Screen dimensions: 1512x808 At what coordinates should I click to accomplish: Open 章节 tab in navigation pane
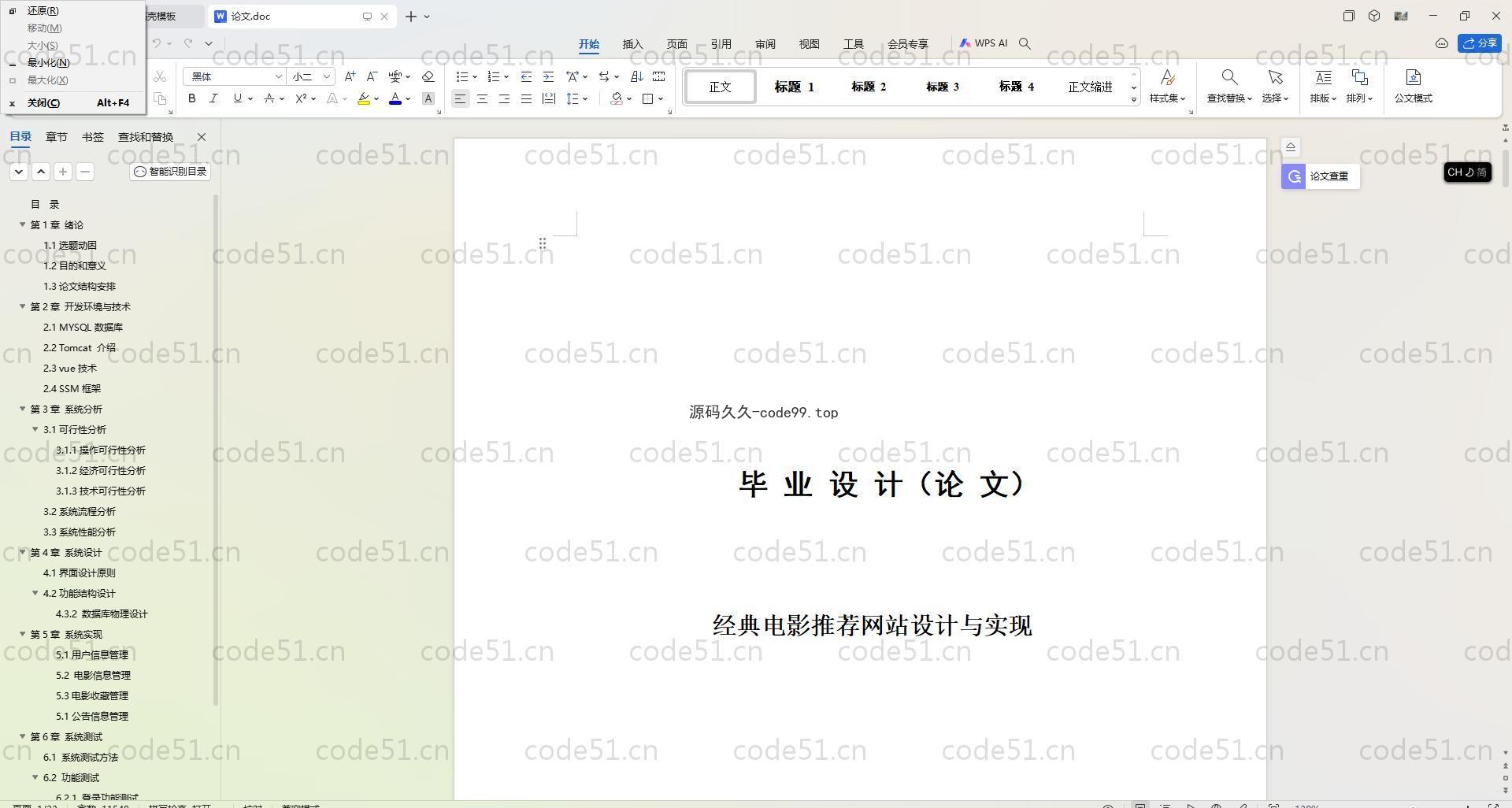point(56,137)
